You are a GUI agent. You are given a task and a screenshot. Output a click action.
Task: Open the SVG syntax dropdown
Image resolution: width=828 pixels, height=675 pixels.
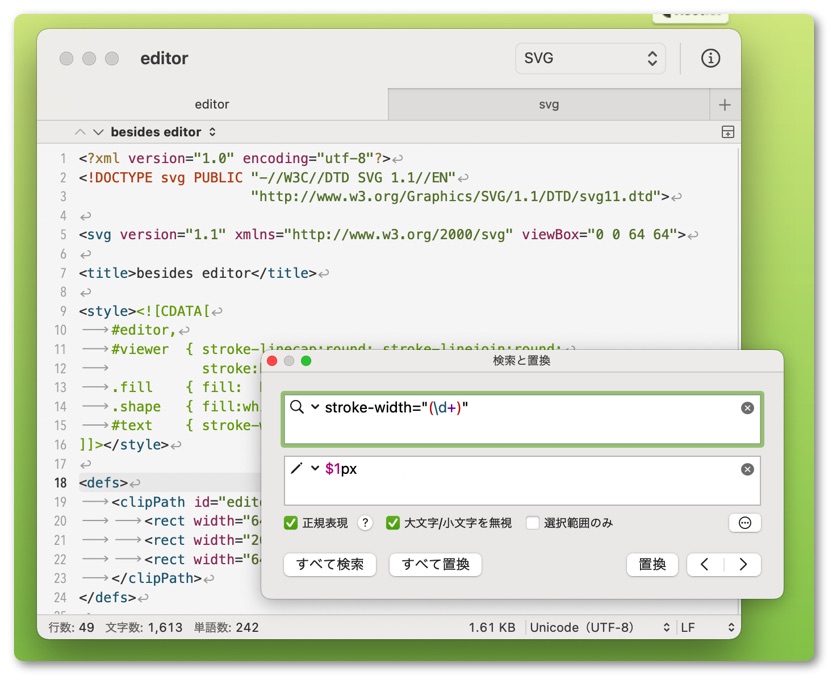tap(590, 58)
